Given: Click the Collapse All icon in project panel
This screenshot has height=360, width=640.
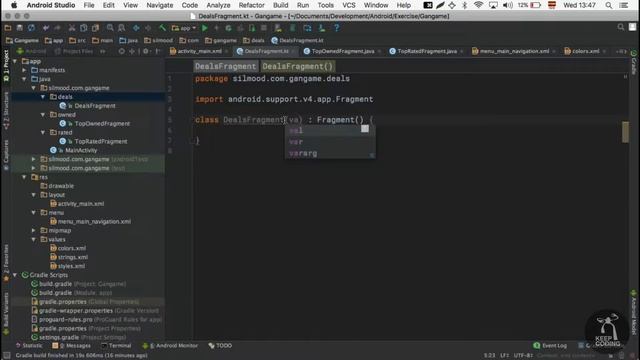Looking at the screenshot, I should (x=132, y=51).
